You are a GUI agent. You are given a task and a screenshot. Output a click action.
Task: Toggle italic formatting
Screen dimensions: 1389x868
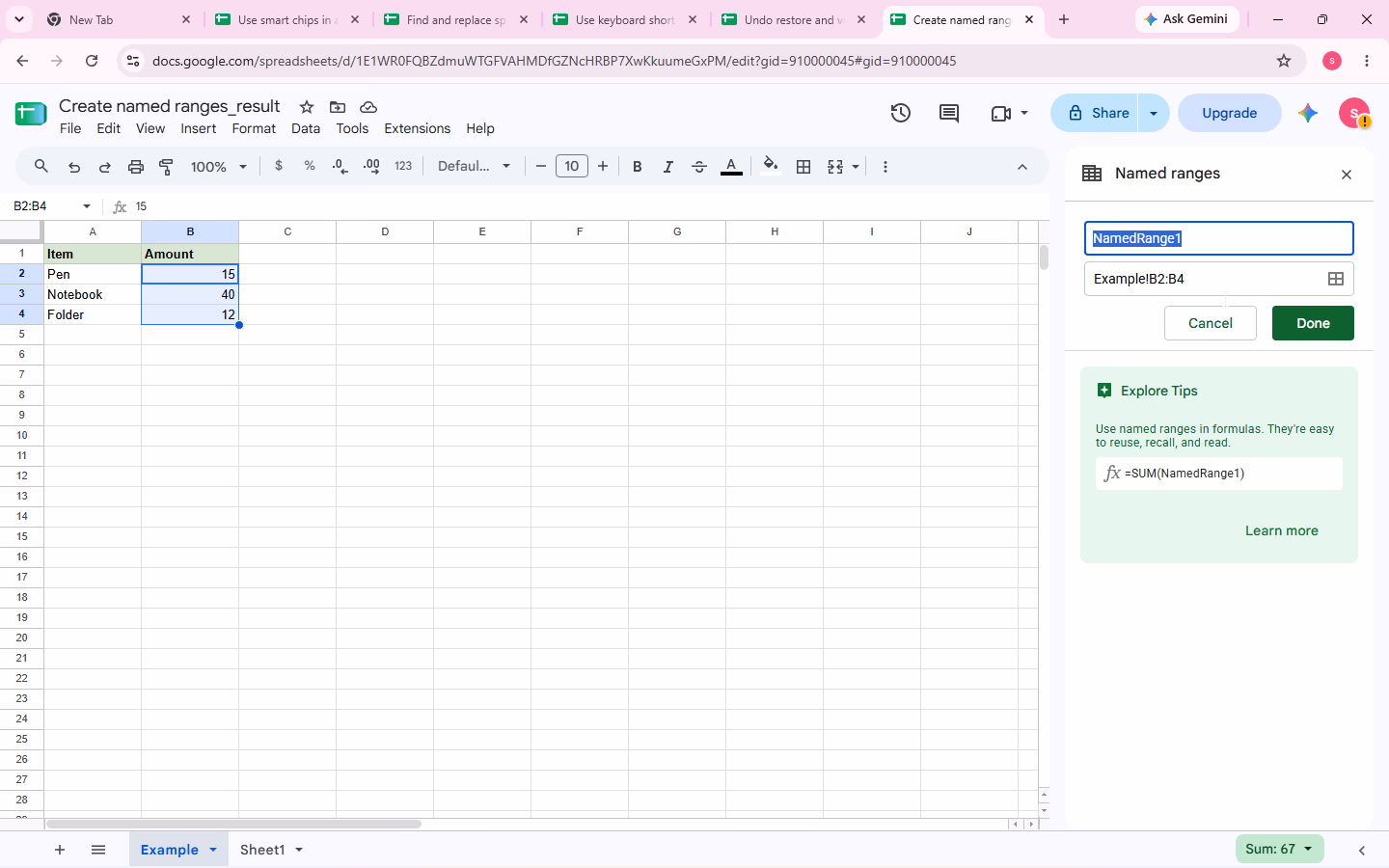668,166
